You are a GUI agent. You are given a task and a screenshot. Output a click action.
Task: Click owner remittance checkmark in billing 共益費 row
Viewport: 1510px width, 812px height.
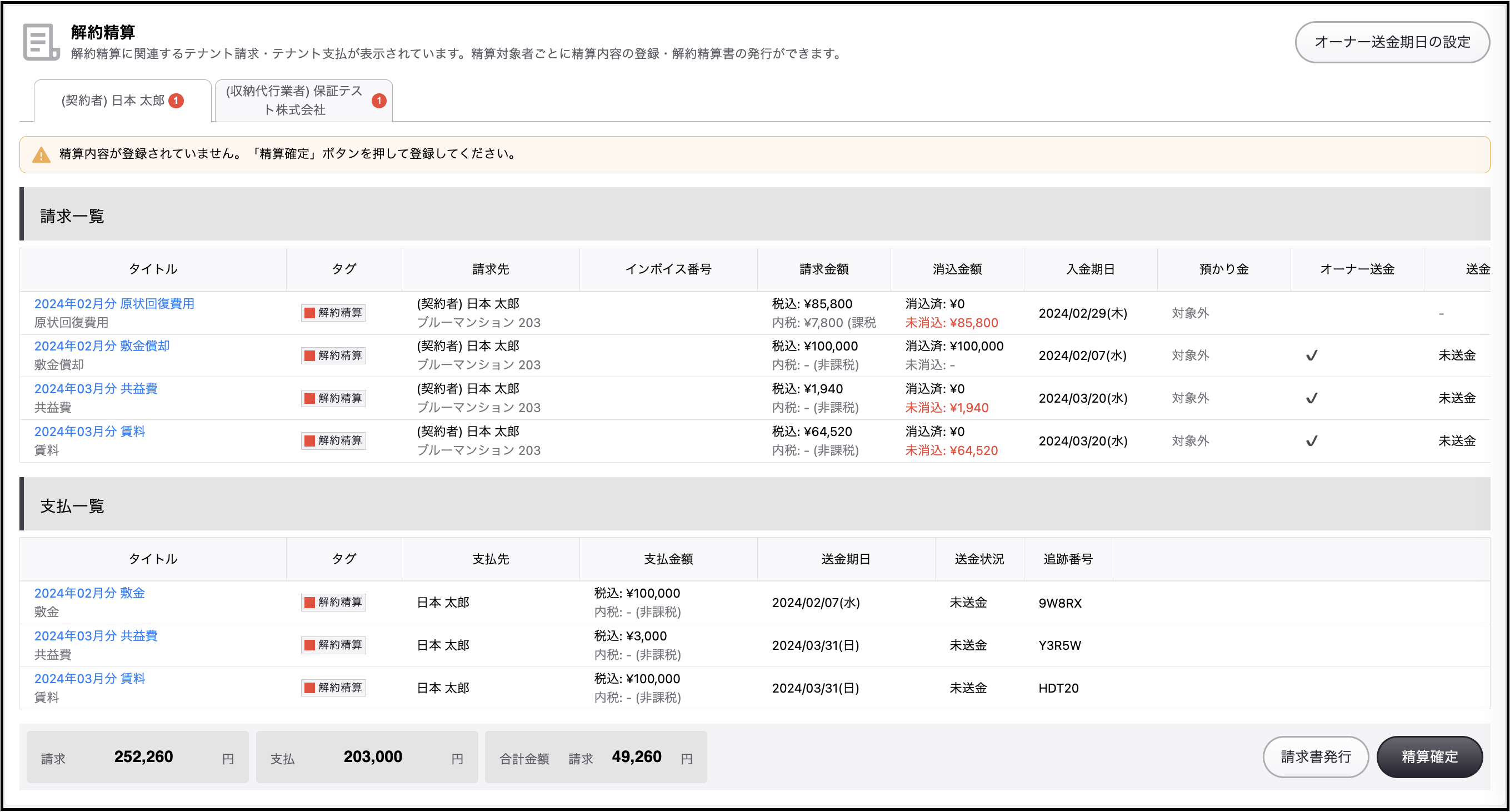1312,398
